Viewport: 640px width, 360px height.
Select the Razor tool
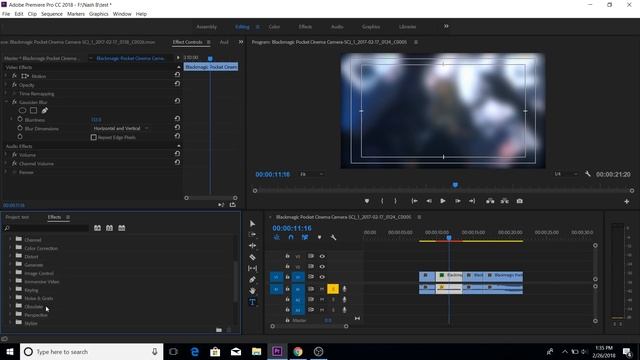tap(252, 257)
